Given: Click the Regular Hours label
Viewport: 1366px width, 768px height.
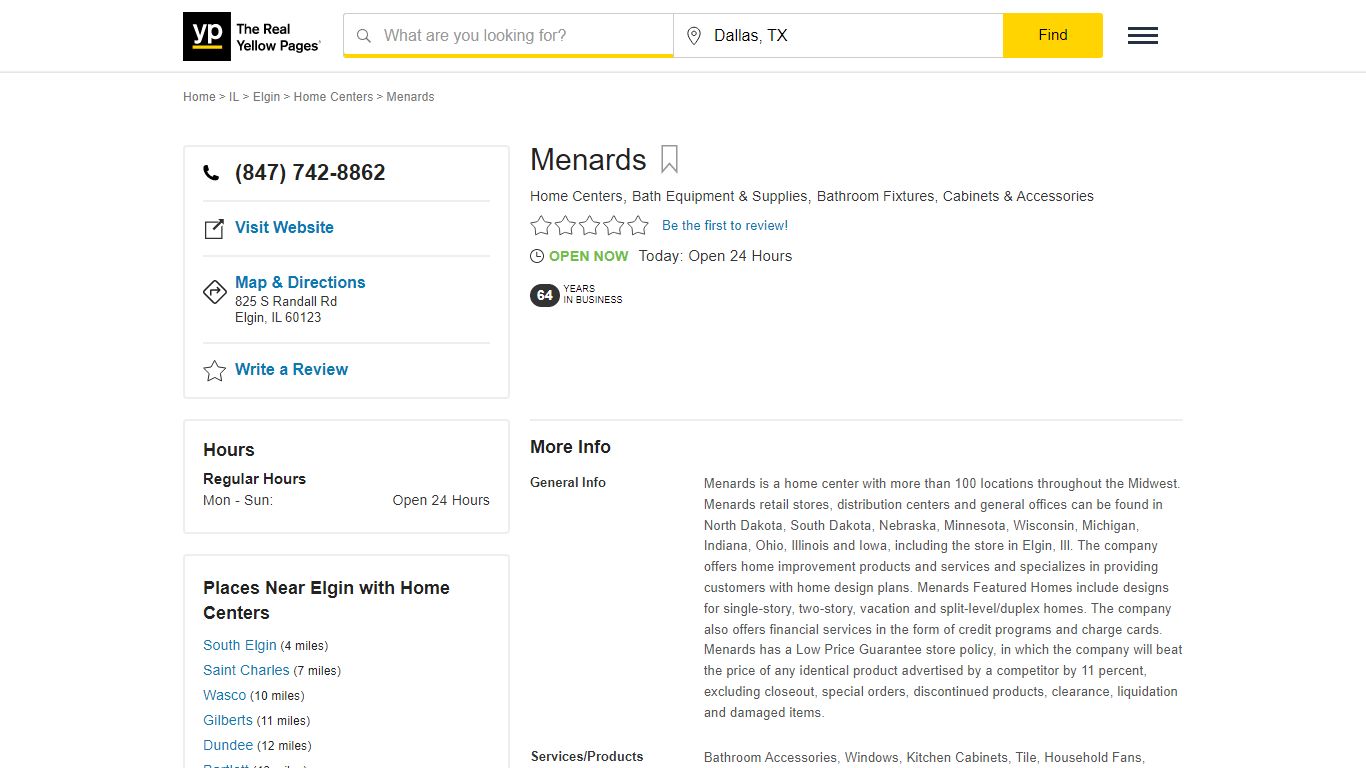Looking at the screenshot, I should pos(254,479).
